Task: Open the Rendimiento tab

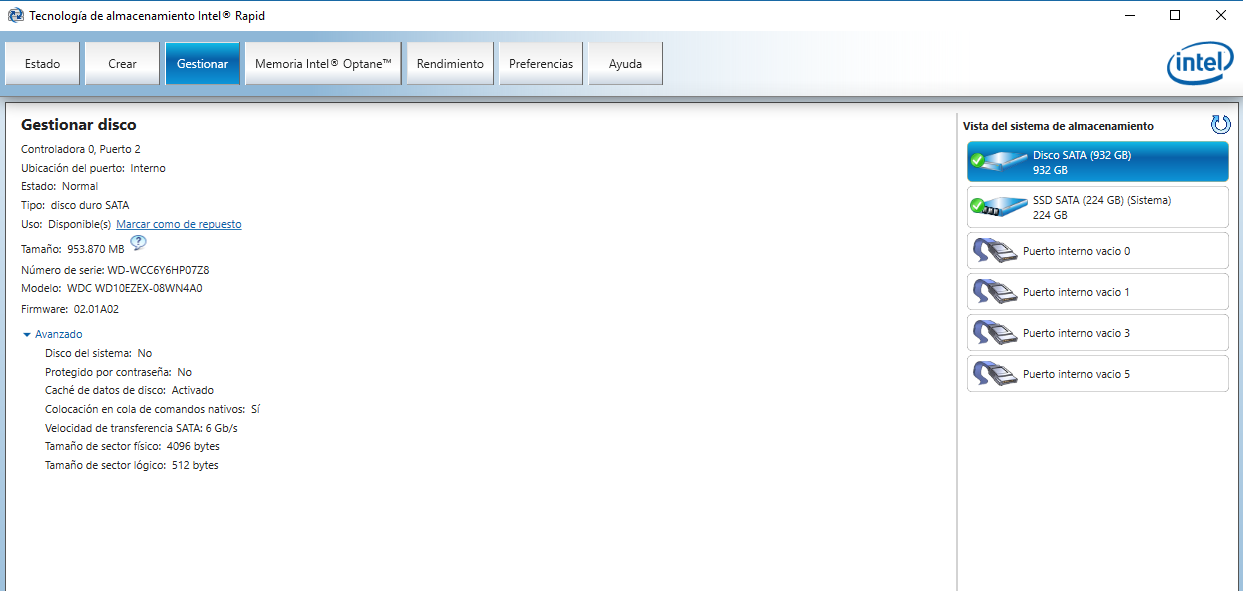Action: (450, 64)
